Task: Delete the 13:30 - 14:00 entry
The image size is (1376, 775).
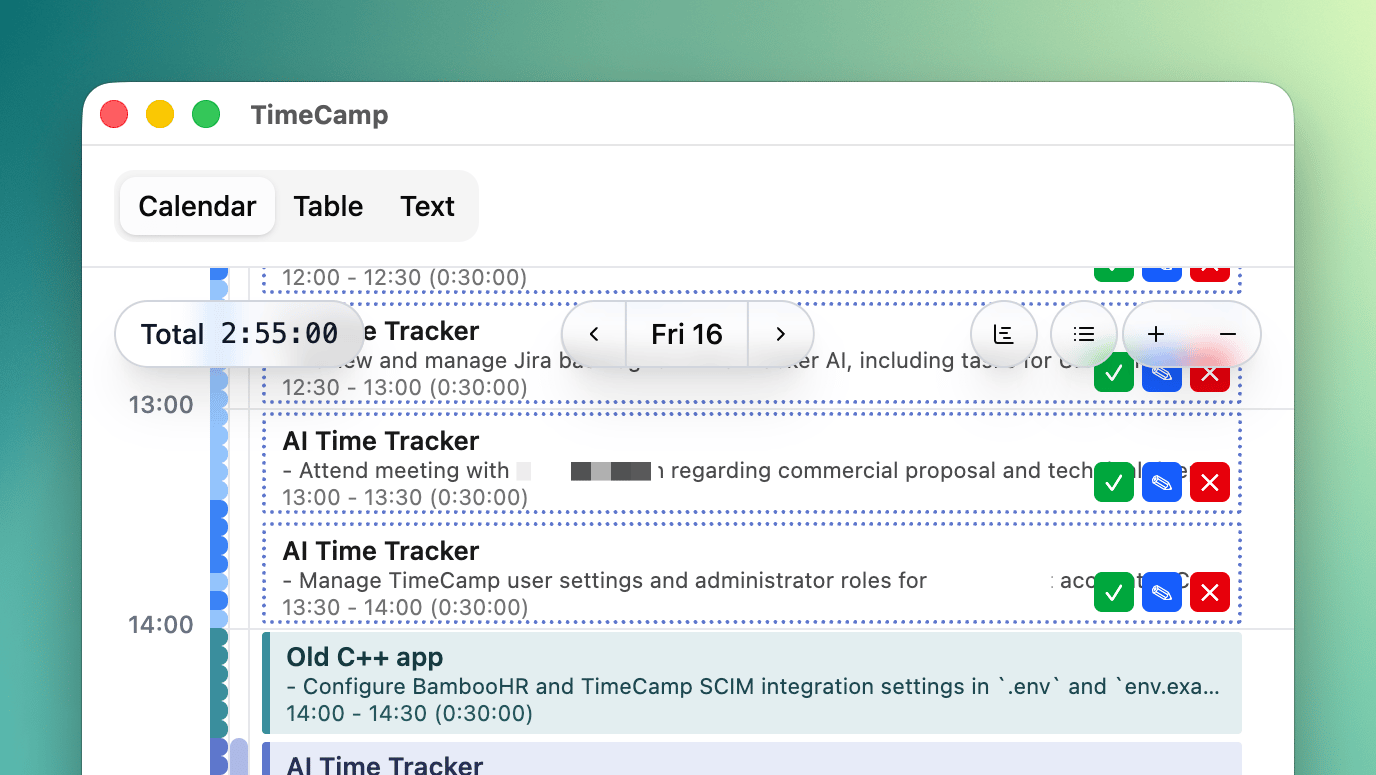Action: pyautogui.click(x=1210, y=592)
